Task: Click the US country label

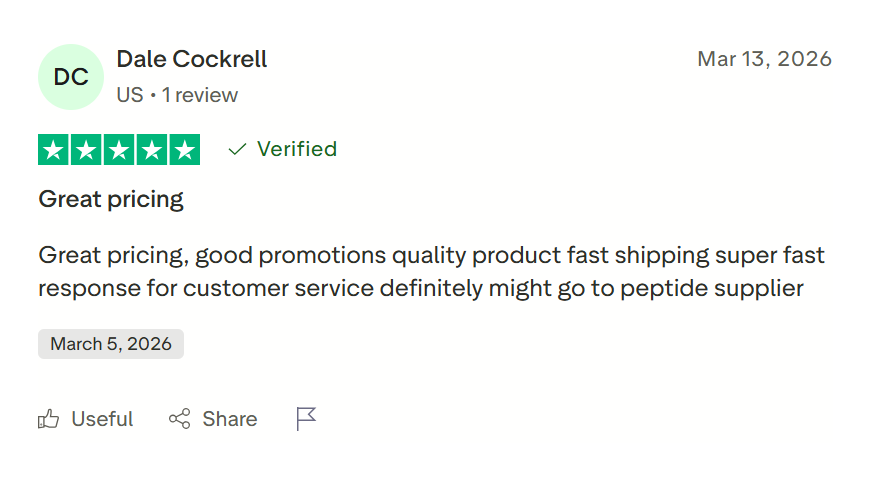Action: (129, 95)
